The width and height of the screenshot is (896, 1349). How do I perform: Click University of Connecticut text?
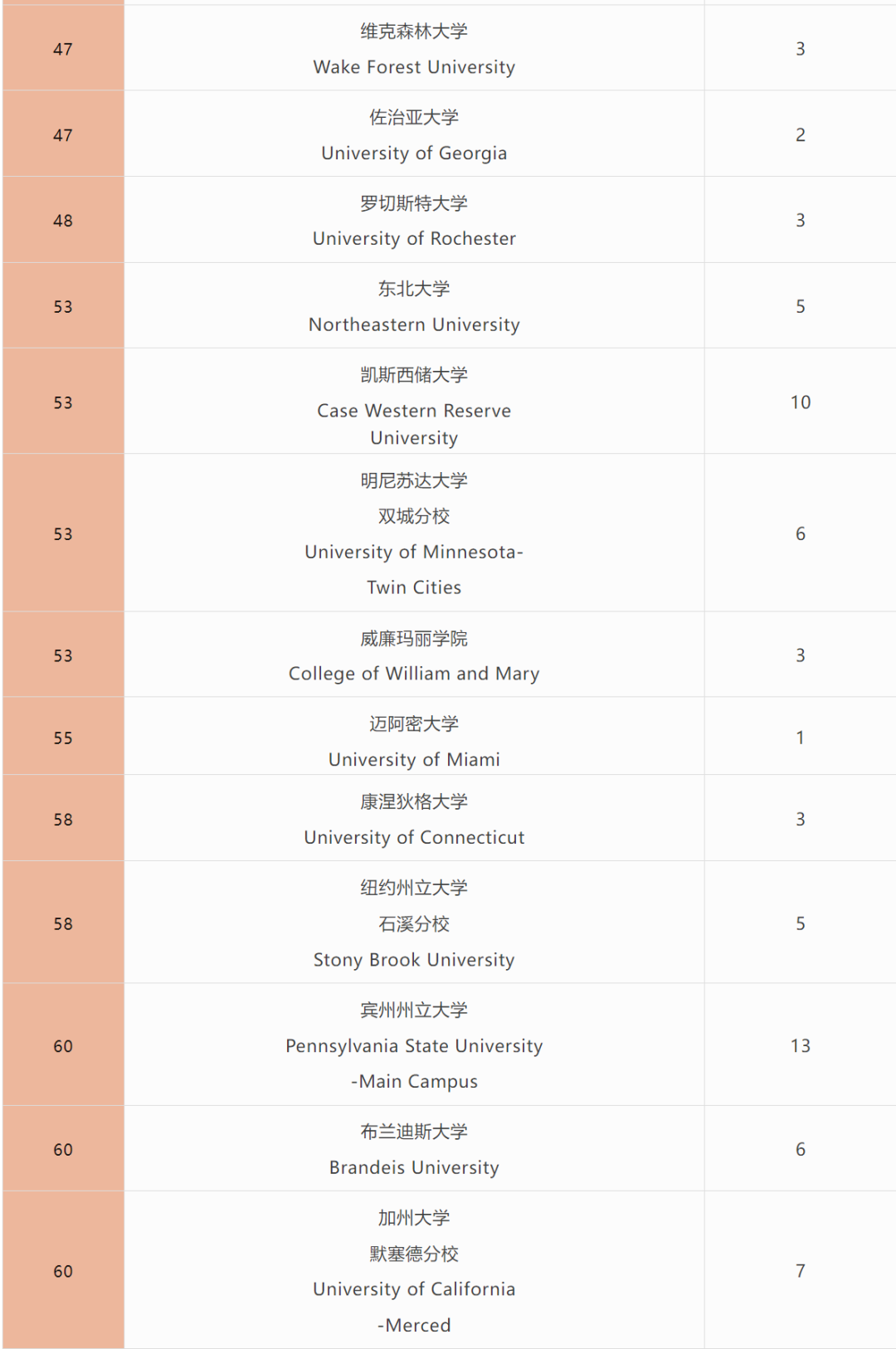(414, 838)
